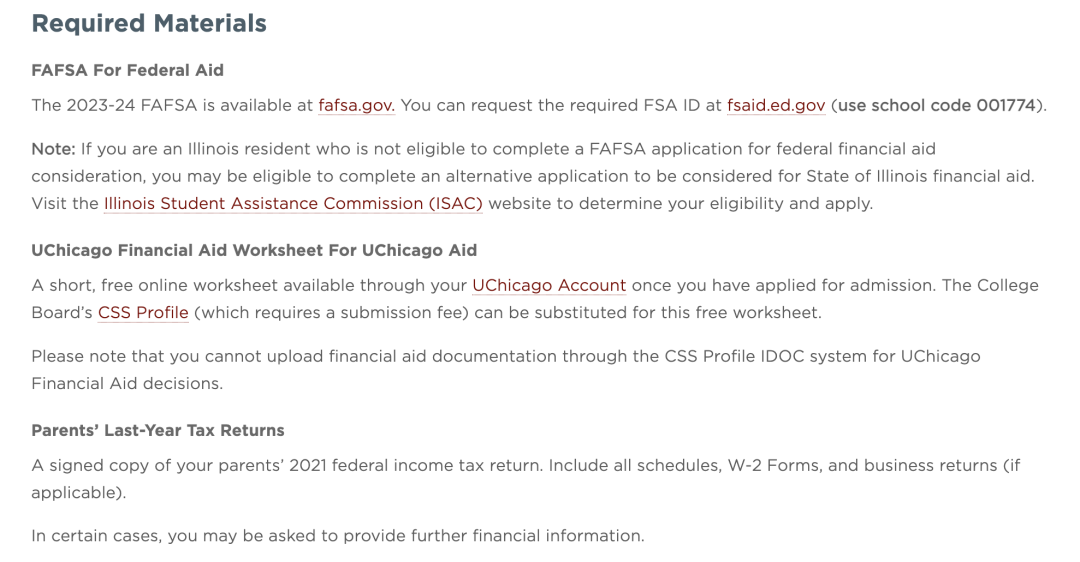Image resolution: width=1080 pixels, height=562 pixels.
Task: Visit the Illinois Student Assistance Commission (ISAC) link
Action: tap(293, 204)
